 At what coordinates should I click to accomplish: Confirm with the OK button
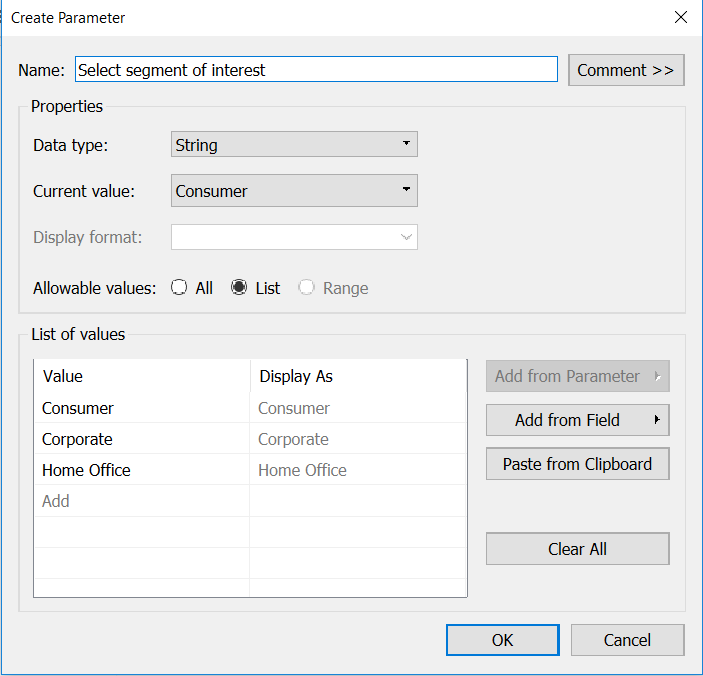[x=503, y=640]
